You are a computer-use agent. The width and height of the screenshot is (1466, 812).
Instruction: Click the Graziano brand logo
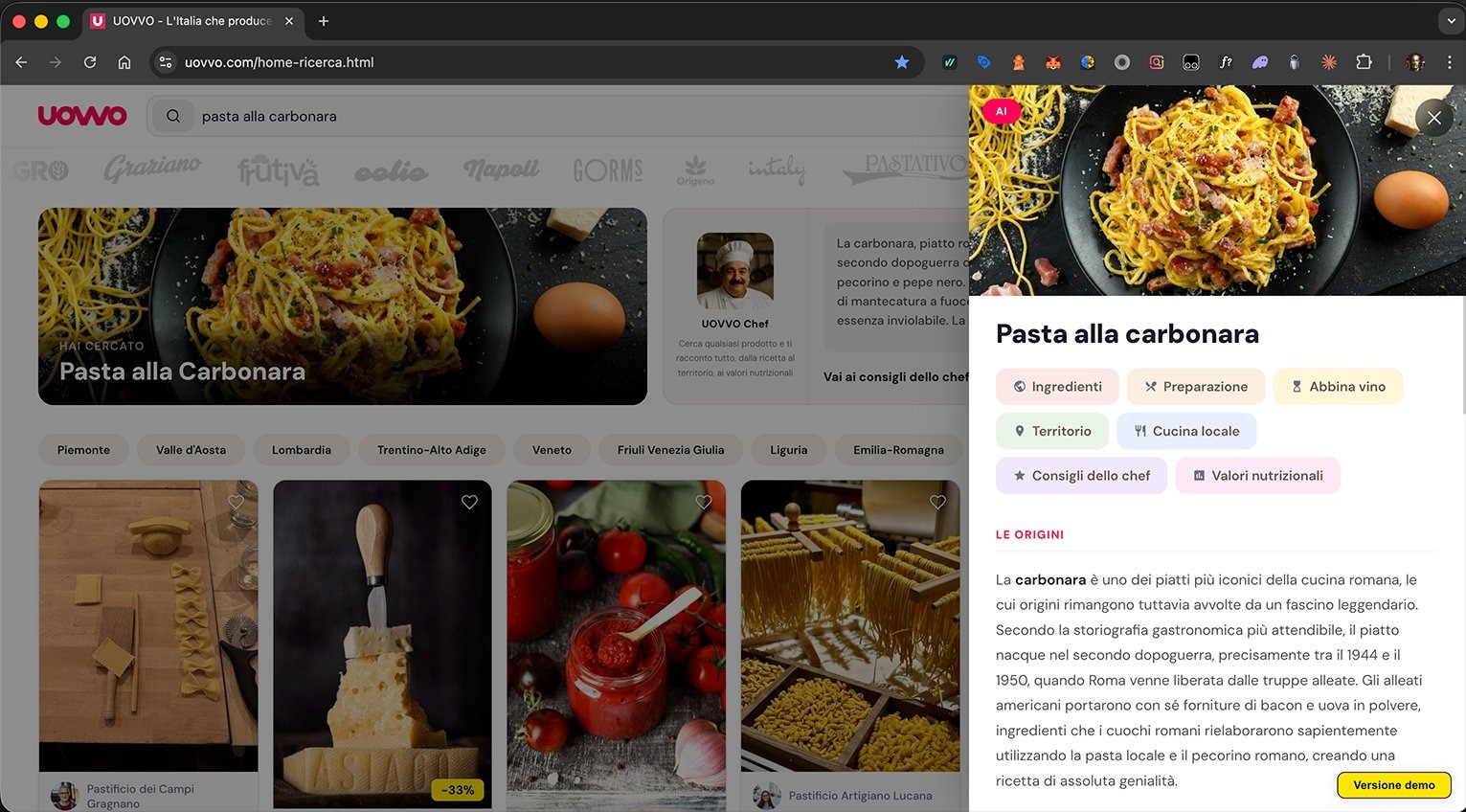pyautogui.click(x=152, y=169)
